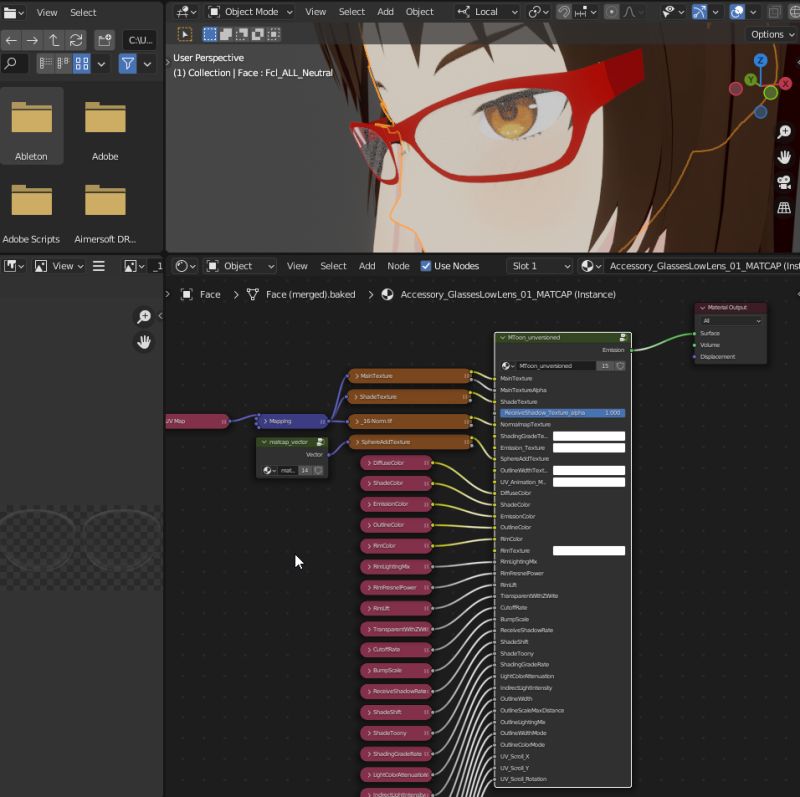Click the create new directory icon
The image size is (800, 797).
(104, 40)
